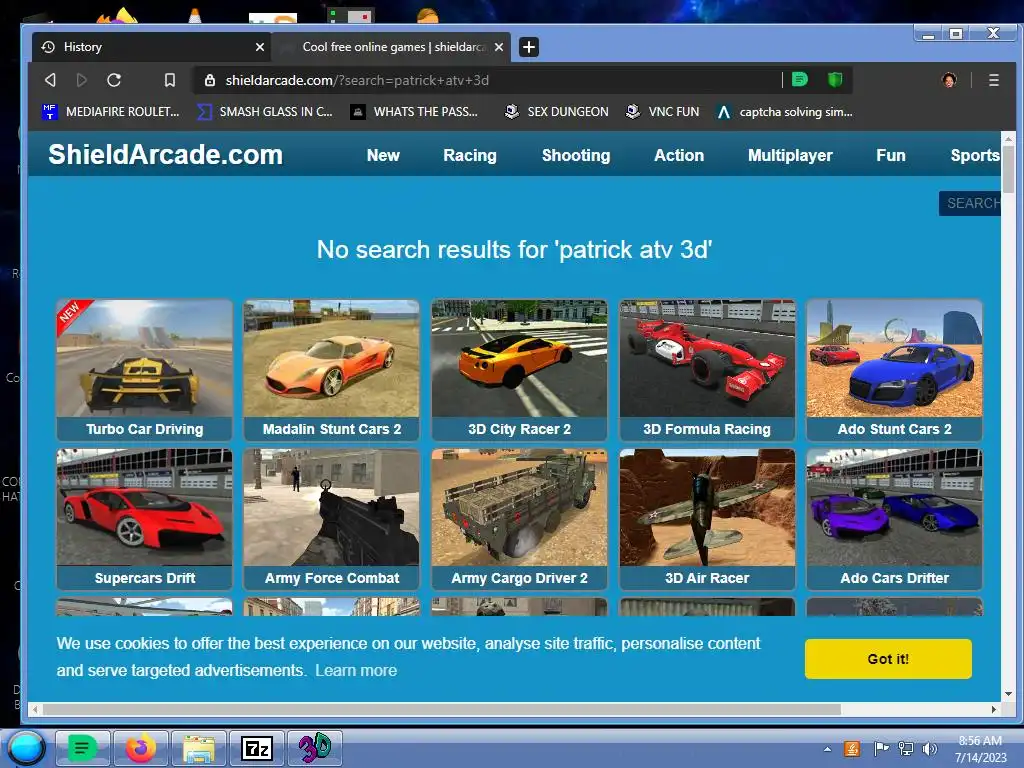Screen dimensions: 1024x768
Task: Open a new tab with the plus button
Action: [x=529, y=47]
